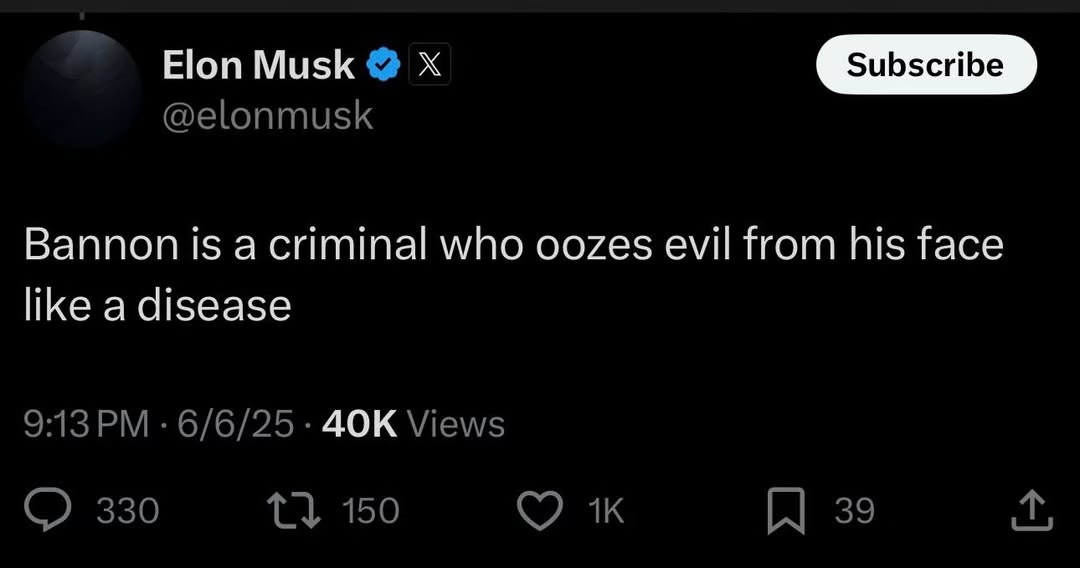Click the 9:13 PM timestamp

85,425
